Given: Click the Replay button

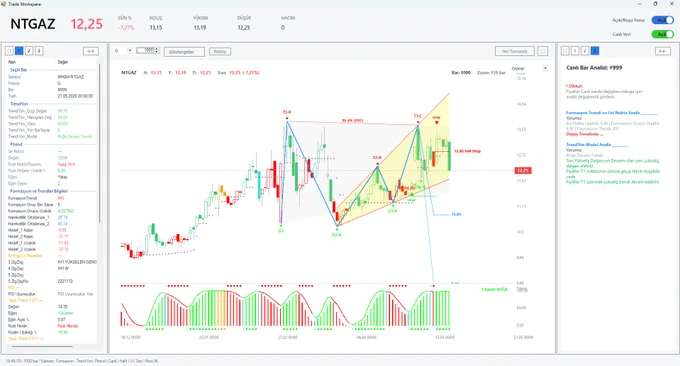Looking at the screenshot, I should [220, 51].
